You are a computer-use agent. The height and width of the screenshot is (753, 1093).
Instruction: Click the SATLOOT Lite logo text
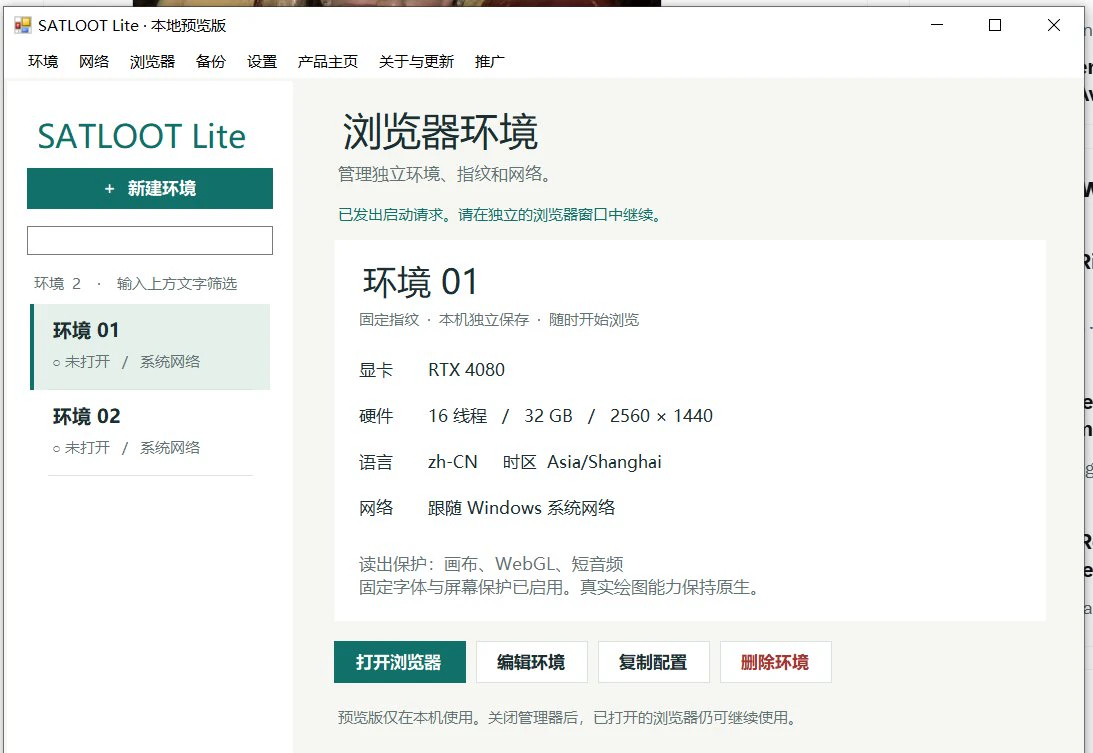pyautogui.click(x=142, y=137)
